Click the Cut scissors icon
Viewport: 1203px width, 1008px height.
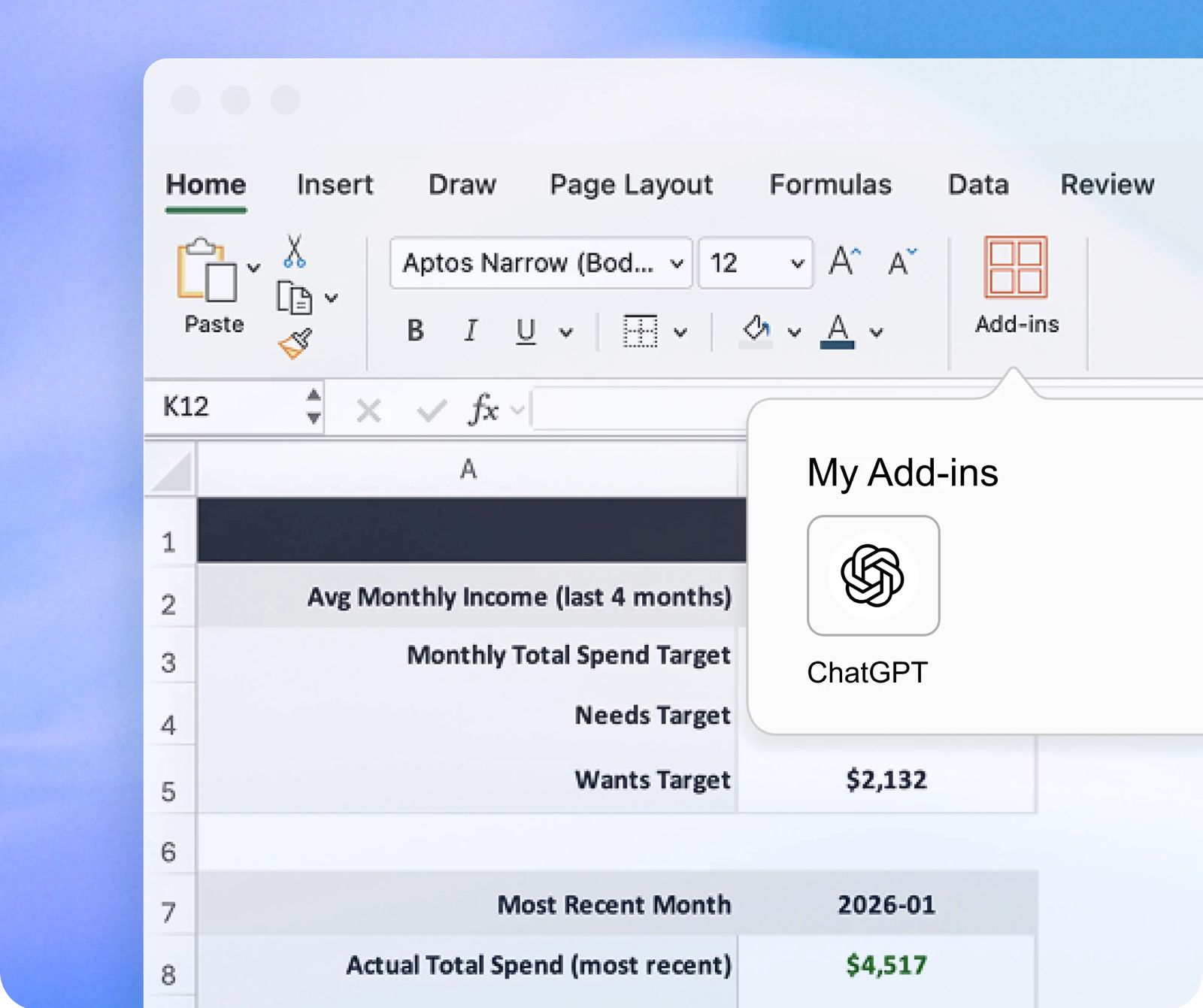click(294, 252)
